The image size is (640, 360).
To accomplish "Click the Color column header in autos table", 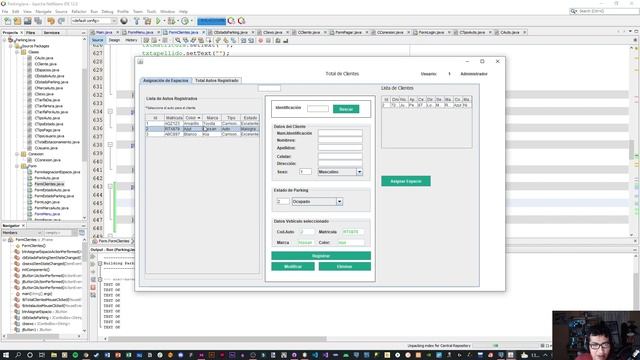I will pos(193,118).
